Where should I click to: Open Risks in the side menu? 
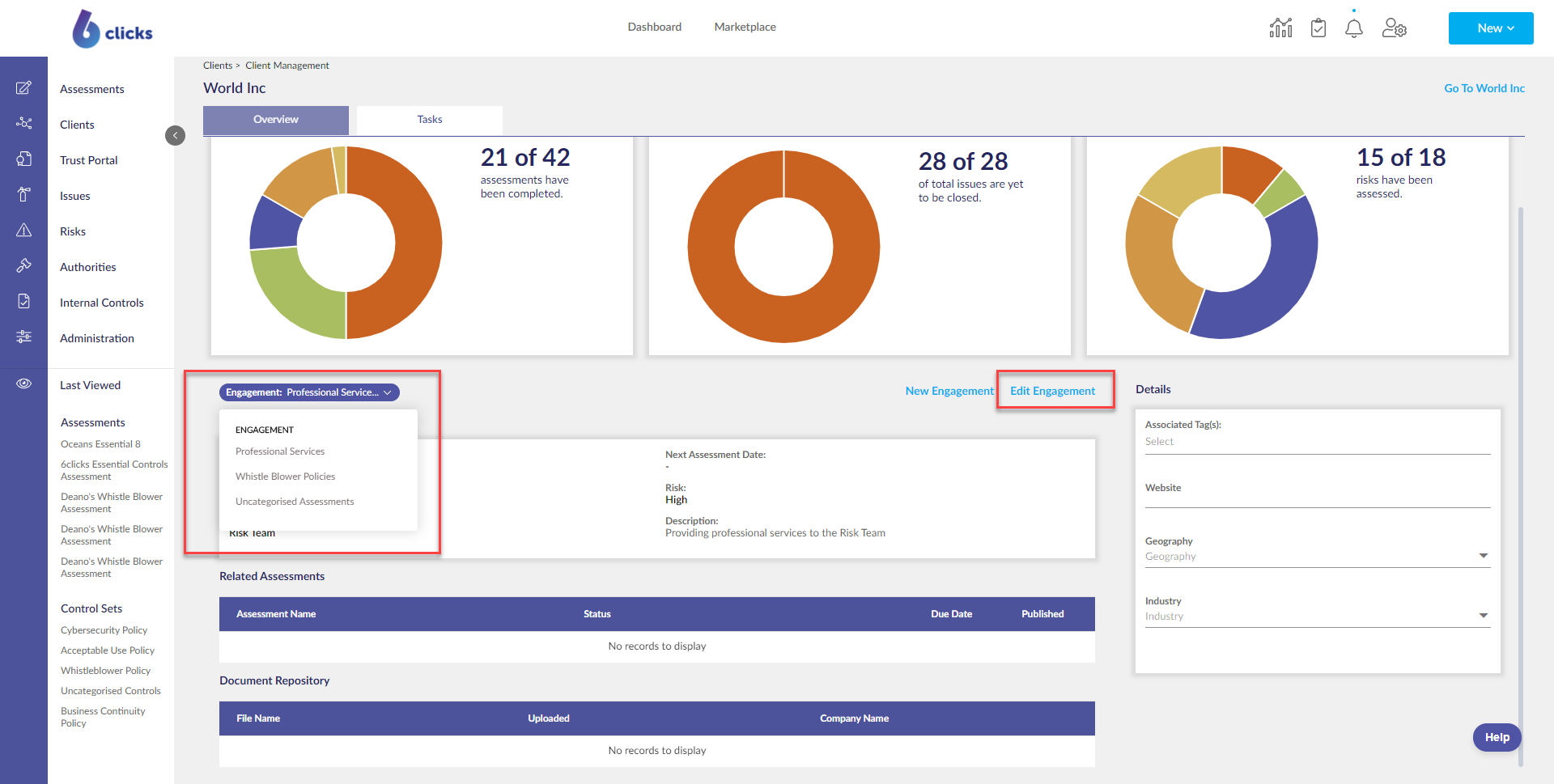pyautogui.click(x=73, y=231)
